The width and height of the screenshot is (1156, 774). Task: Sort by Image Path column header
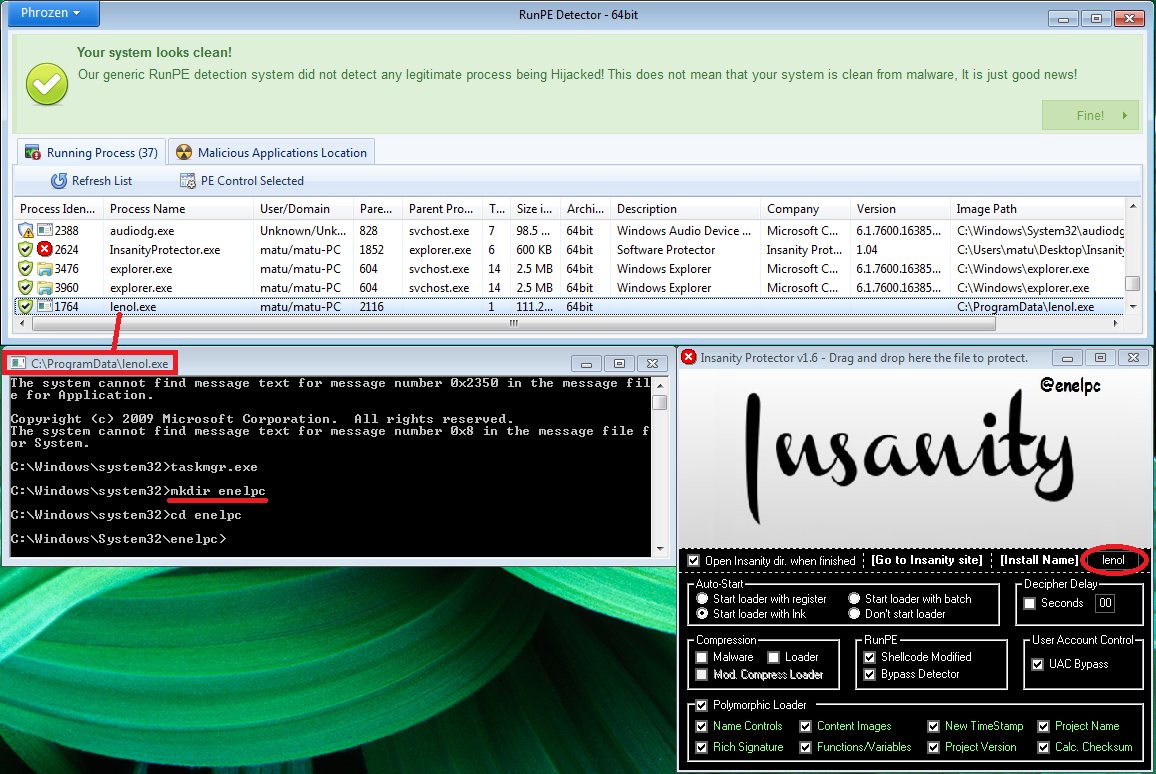[x=1038, y=209]
